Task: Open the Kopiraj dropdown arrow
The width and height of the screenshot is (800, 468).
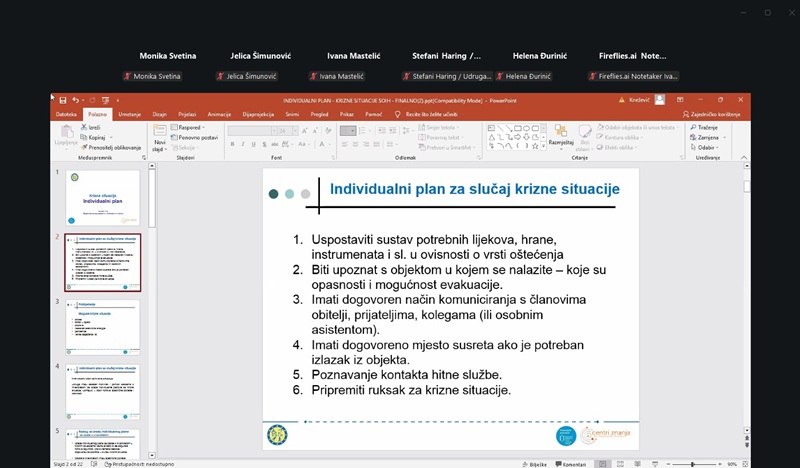Action: click(109, 138)
